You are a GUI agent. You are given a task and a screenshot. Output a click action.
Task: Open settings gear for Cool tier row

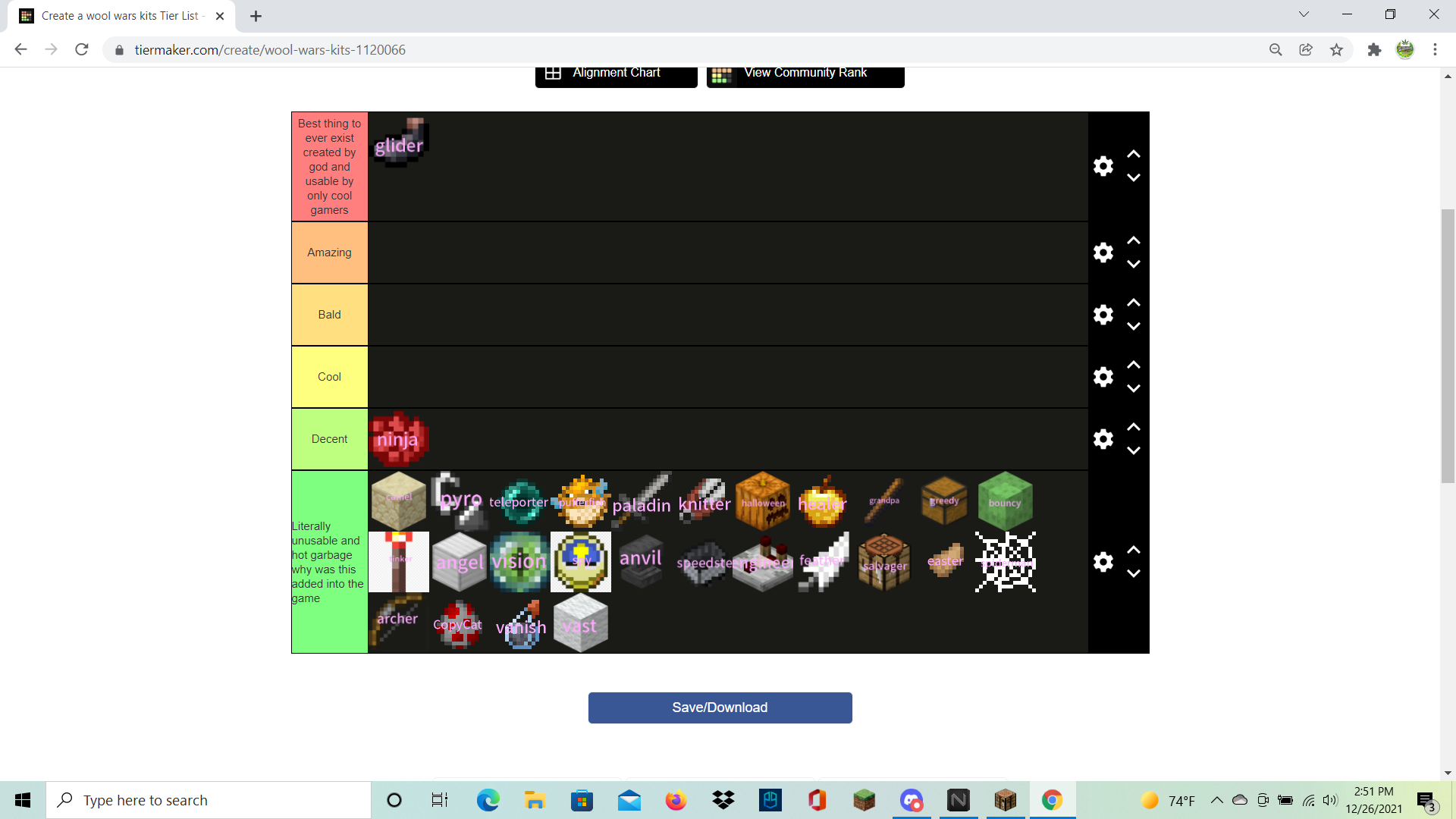[x=1103, y=377]
